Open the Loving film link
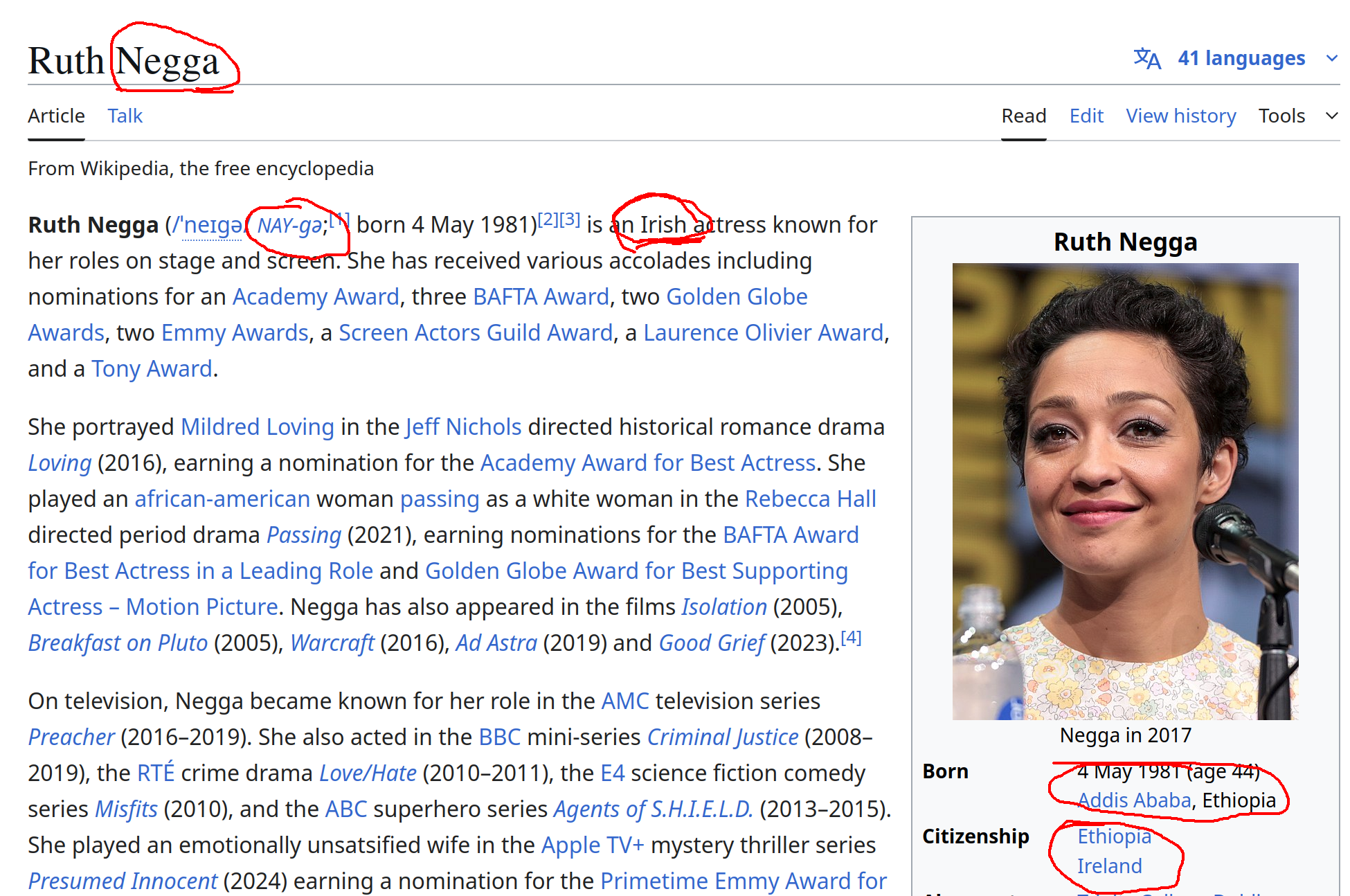 [60, 463]
